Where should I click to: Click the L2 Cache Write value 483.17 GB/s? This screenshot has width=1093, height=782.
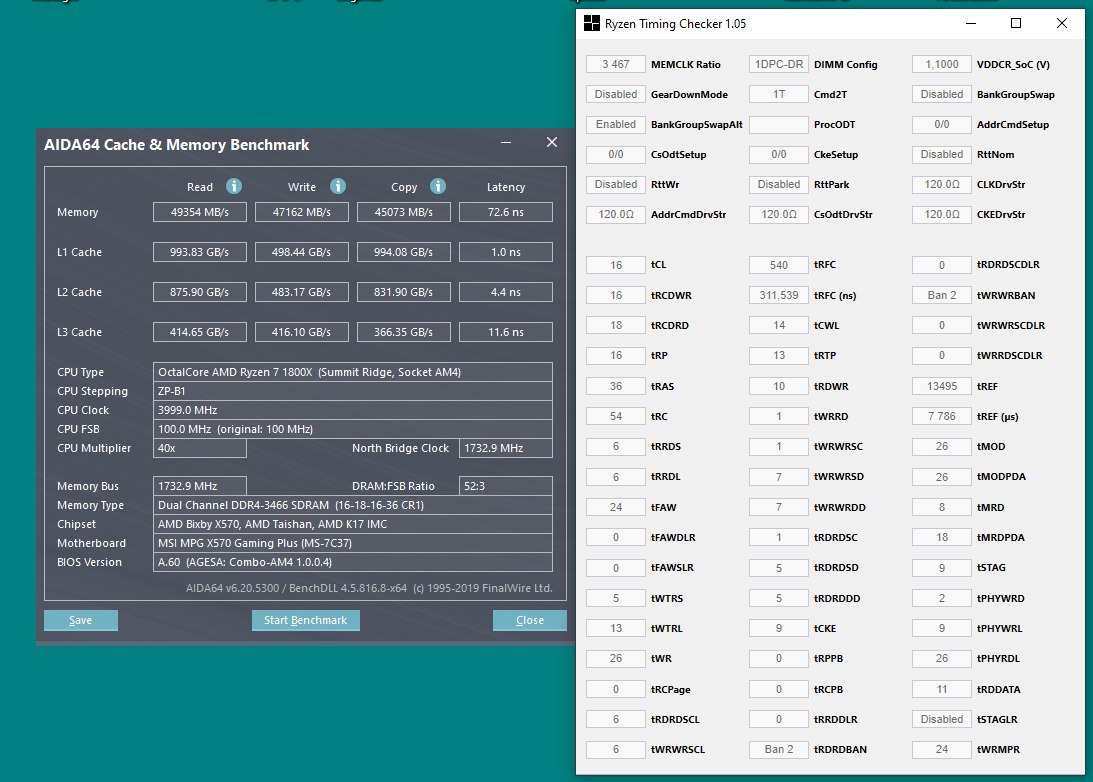302,292
